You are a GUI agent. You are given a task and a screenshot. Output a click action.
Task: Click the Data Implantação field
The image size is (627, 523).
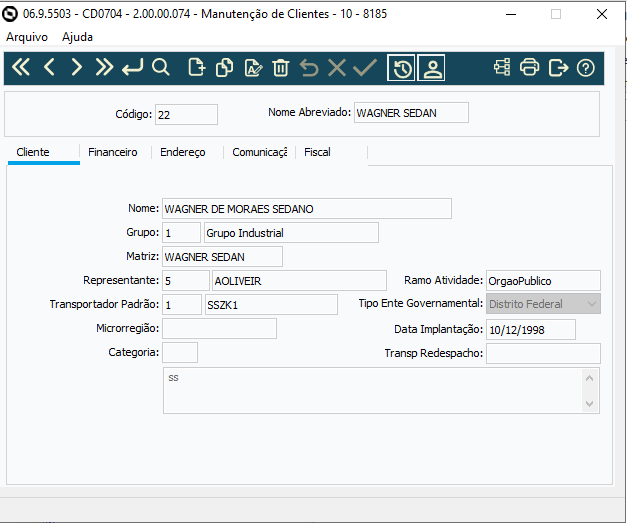coord(531,329)
